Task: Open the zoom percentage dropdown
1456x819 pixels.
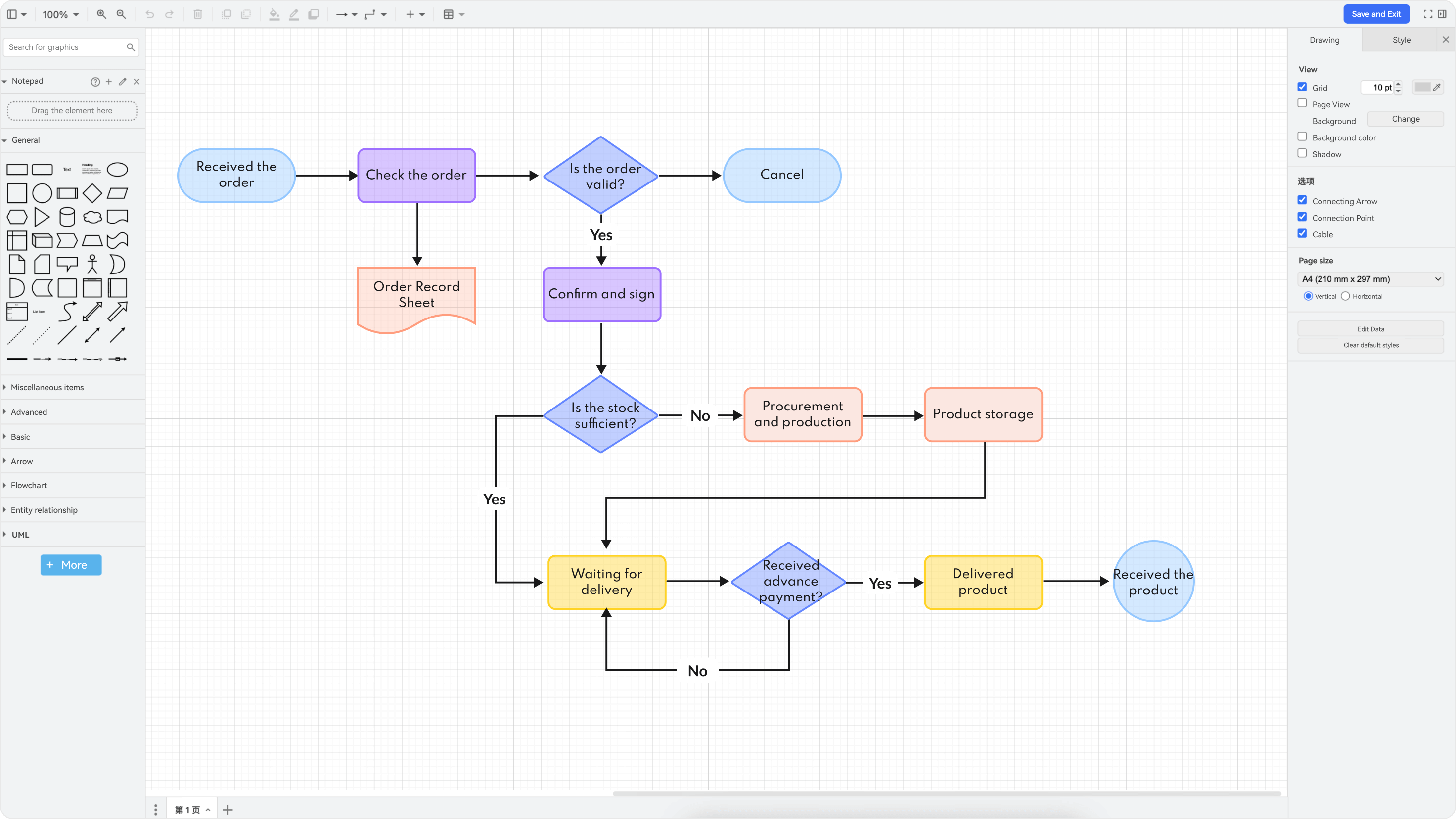Action: (60, 14)
